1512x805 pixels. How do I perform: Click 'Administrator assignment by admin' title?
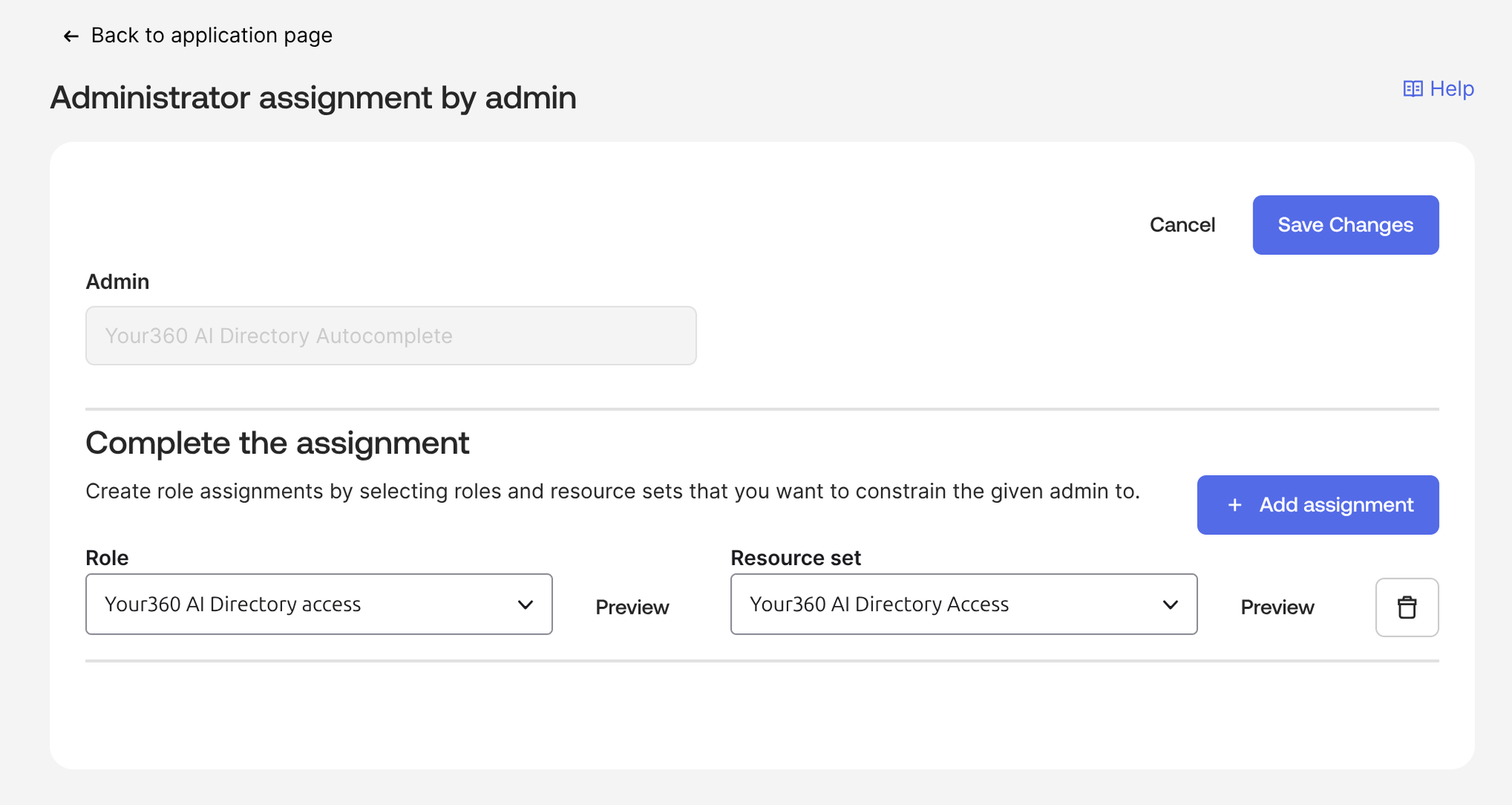click(x=313, y=98)
